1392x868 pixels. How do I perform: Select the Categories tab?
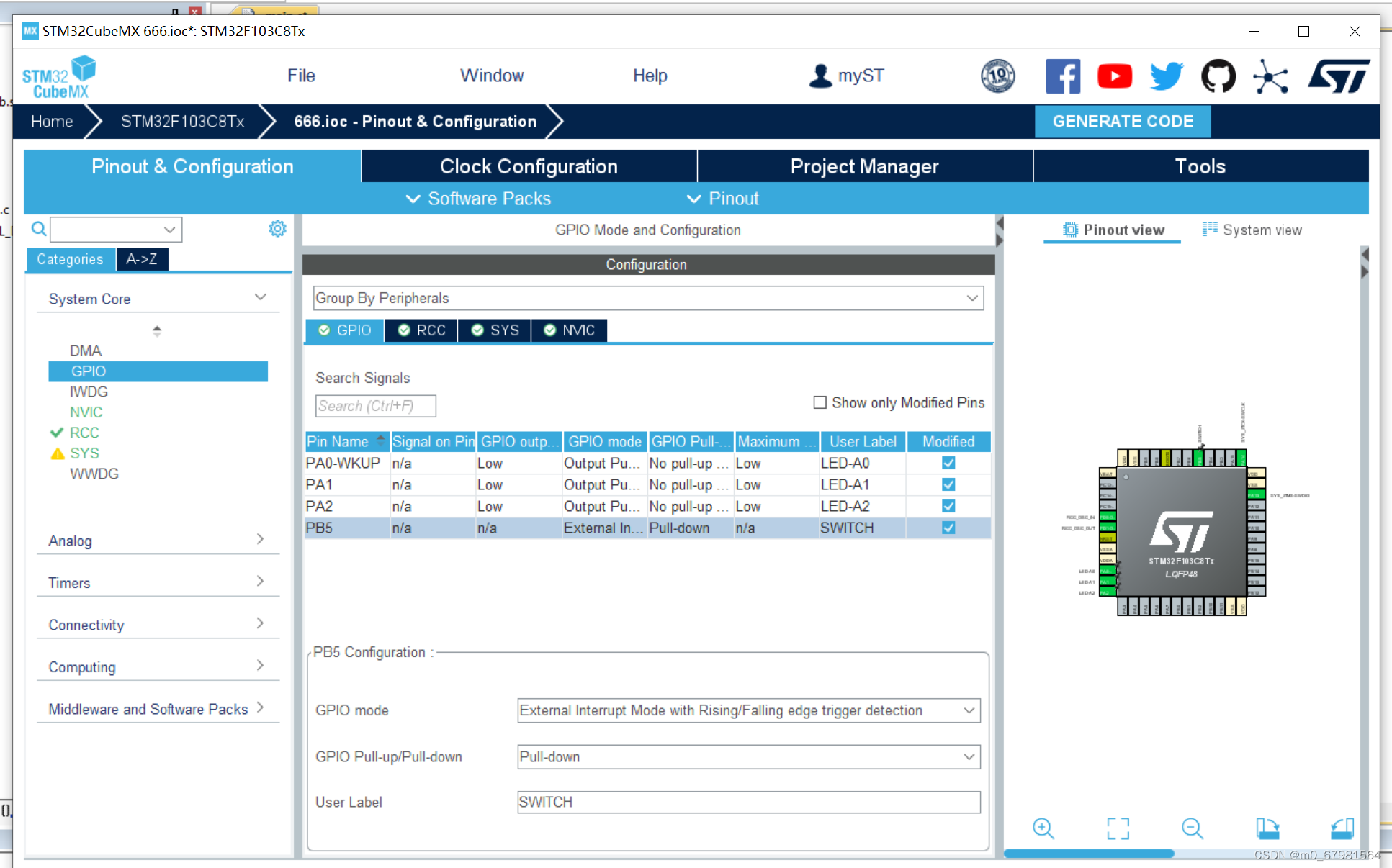(70, 259)
